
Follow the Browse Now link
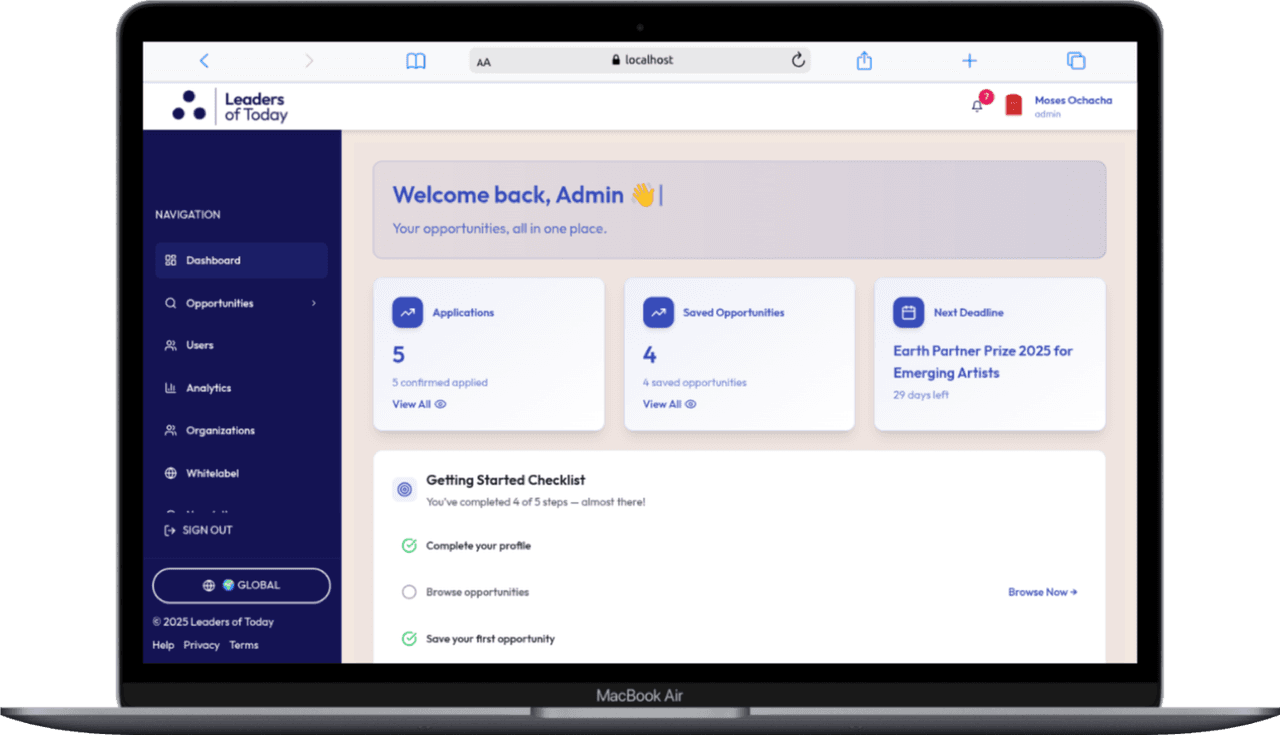pyautogui.click(x=1042, y=592)
